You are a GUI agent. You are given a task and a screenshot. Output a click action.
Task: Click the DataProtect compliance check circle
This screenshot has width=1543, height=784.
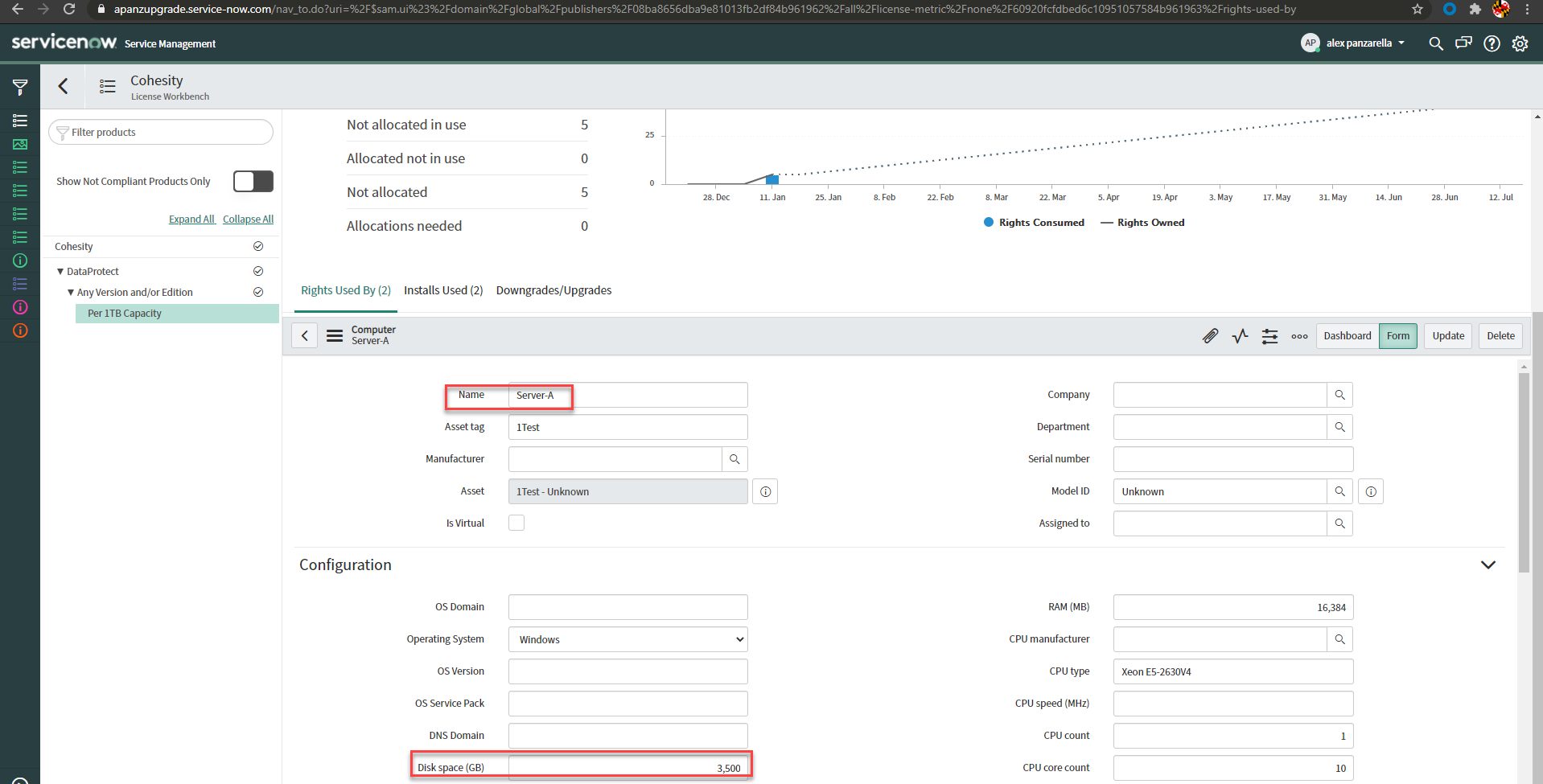point(258,271)
